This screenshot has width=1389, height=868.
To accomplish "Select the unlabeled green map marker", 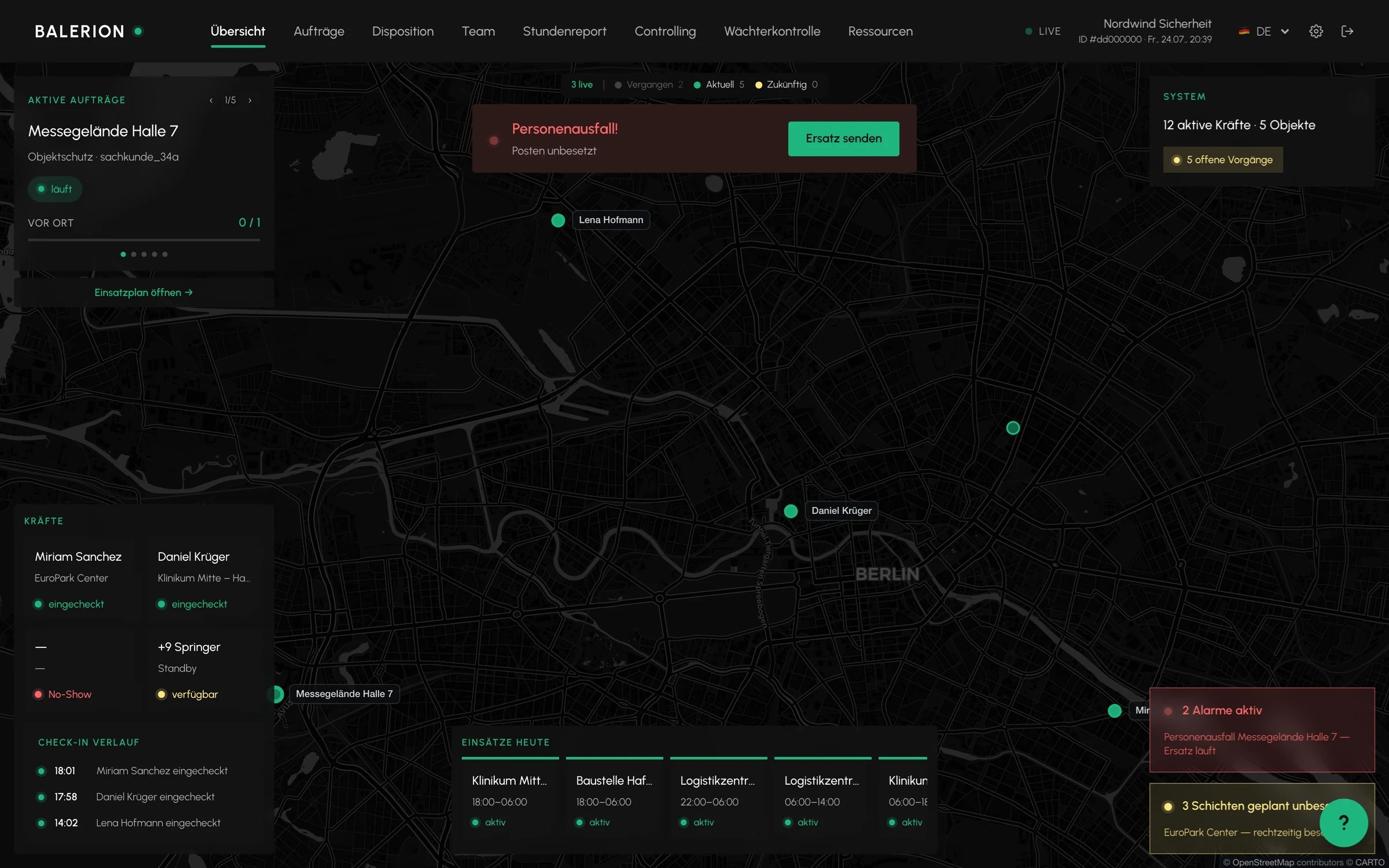I will click(1013, 428).
